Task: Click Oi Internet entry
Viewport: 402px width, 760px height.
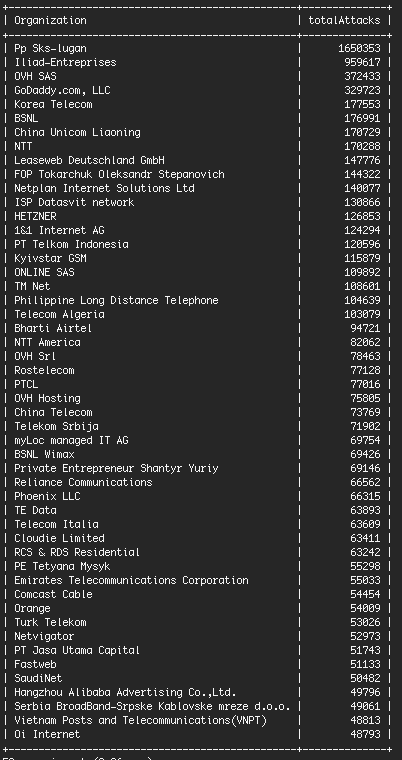Action: [x=48, y=735]
